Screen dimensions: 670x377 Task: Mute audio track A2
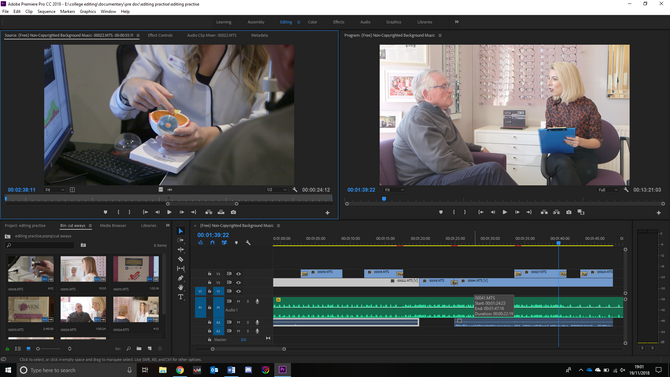238,322
